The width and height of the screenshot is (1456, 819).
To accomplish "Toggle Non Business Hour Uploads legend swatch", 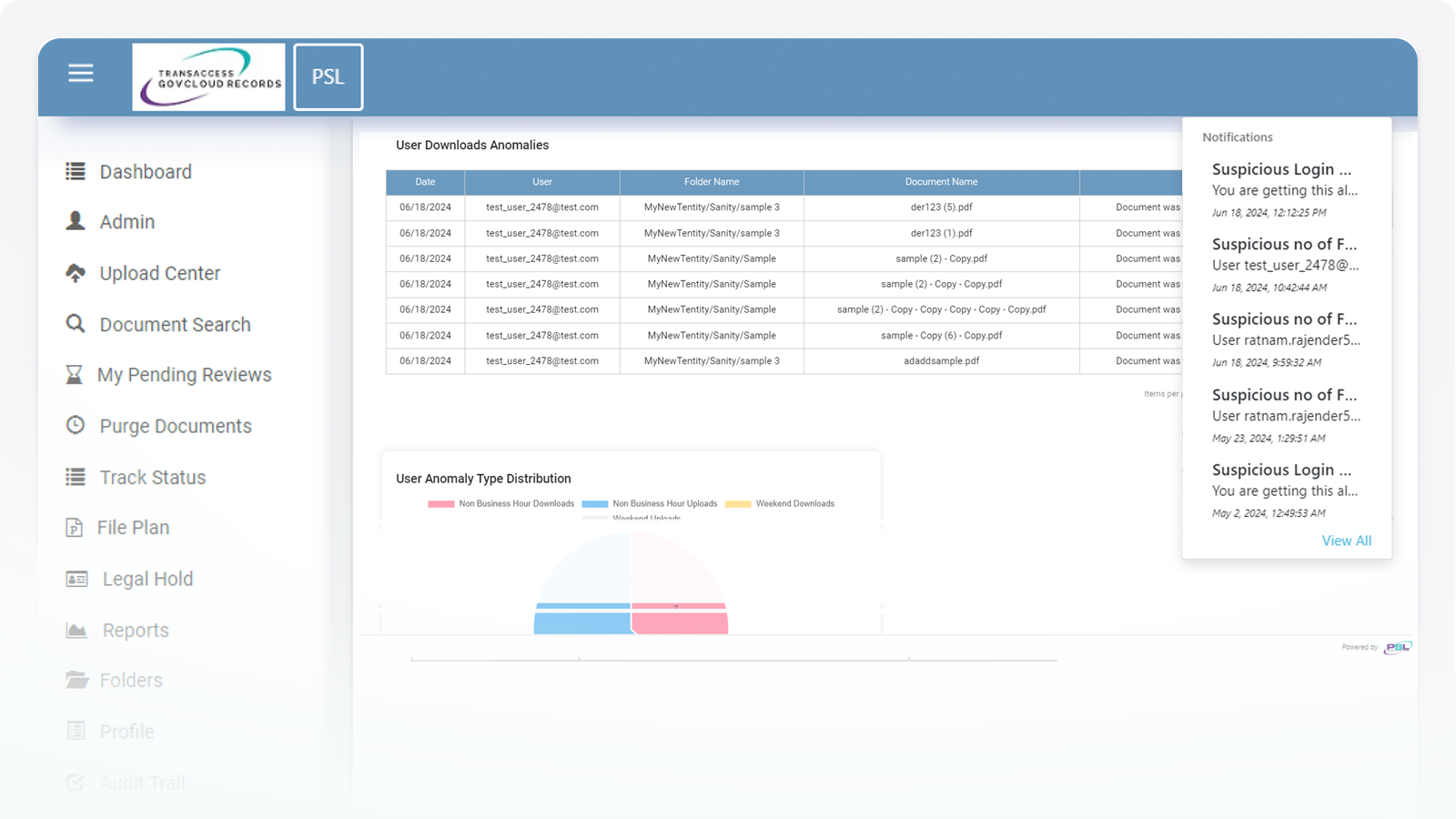I will coord(595,504).
